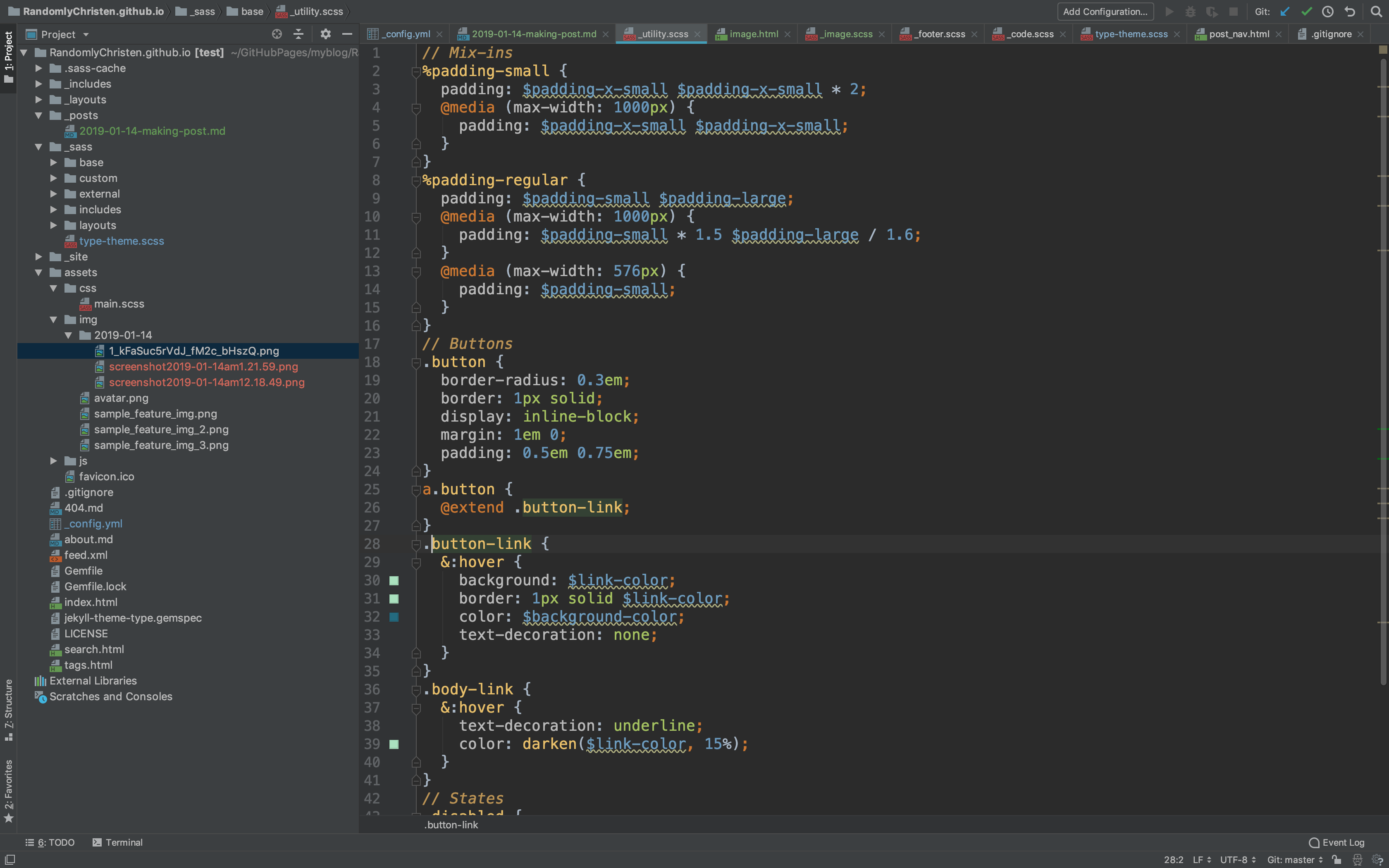Click the color swatch on line 39
Screen dimensions: 1389x868
click(x=394, y=744)
